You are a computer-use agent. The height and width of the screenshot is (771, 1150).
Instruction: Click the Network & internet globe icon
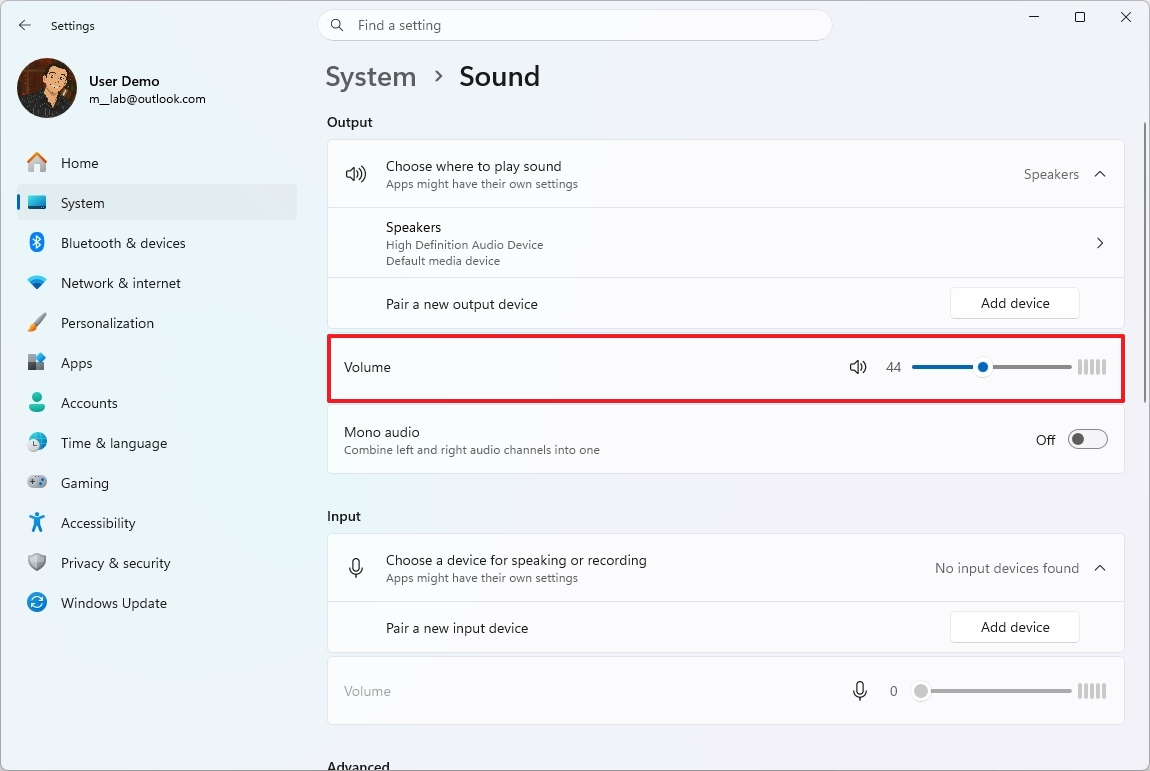36,282
